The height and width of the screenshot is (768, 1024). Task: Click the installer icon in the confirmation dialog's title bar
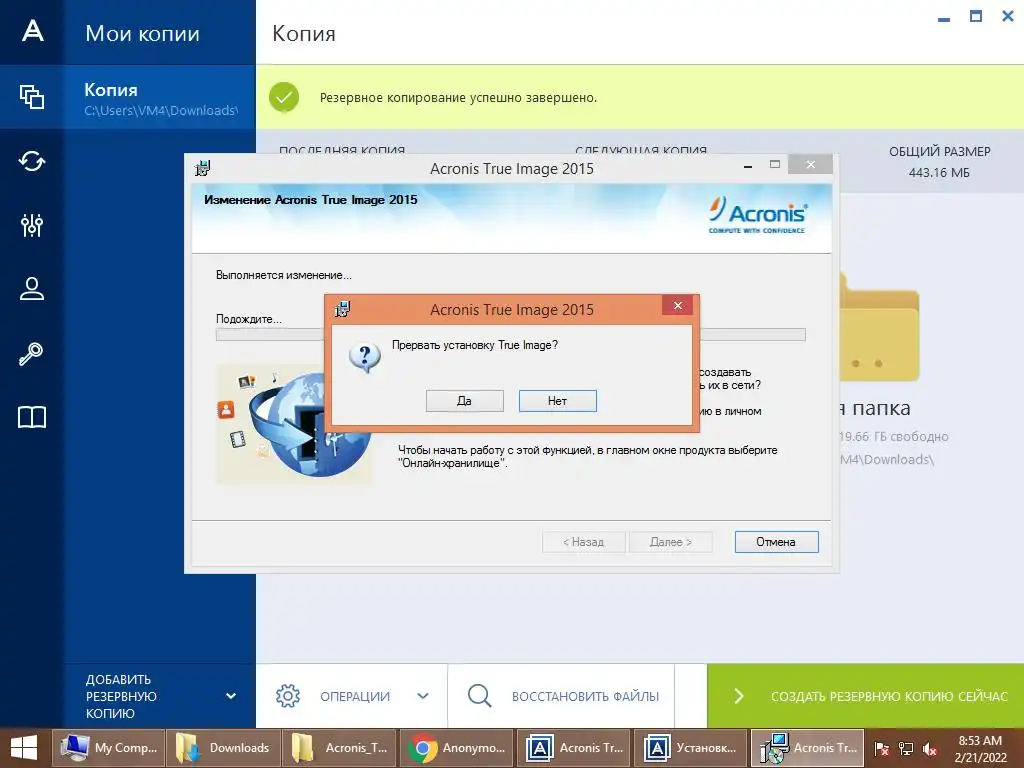coord(342,309)
